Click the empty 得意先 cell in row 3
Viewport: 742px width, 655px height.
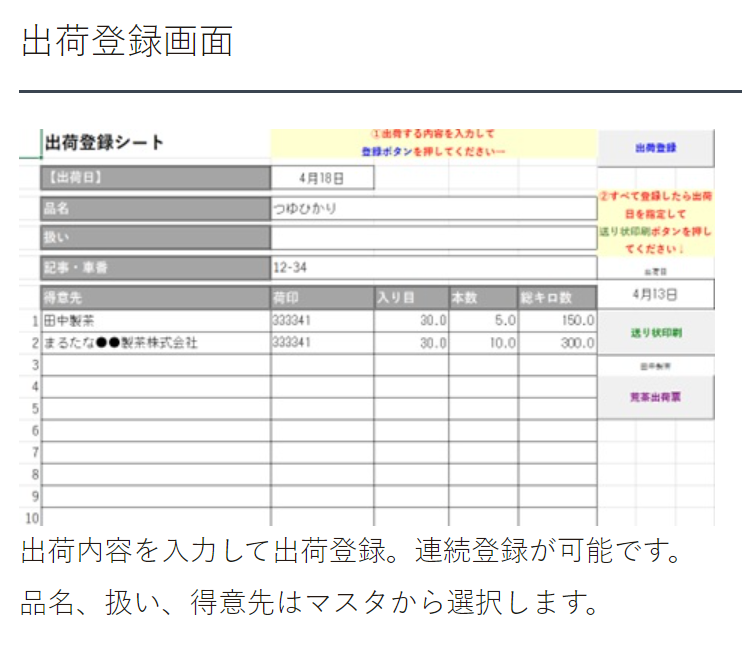(x=155, y=365)
